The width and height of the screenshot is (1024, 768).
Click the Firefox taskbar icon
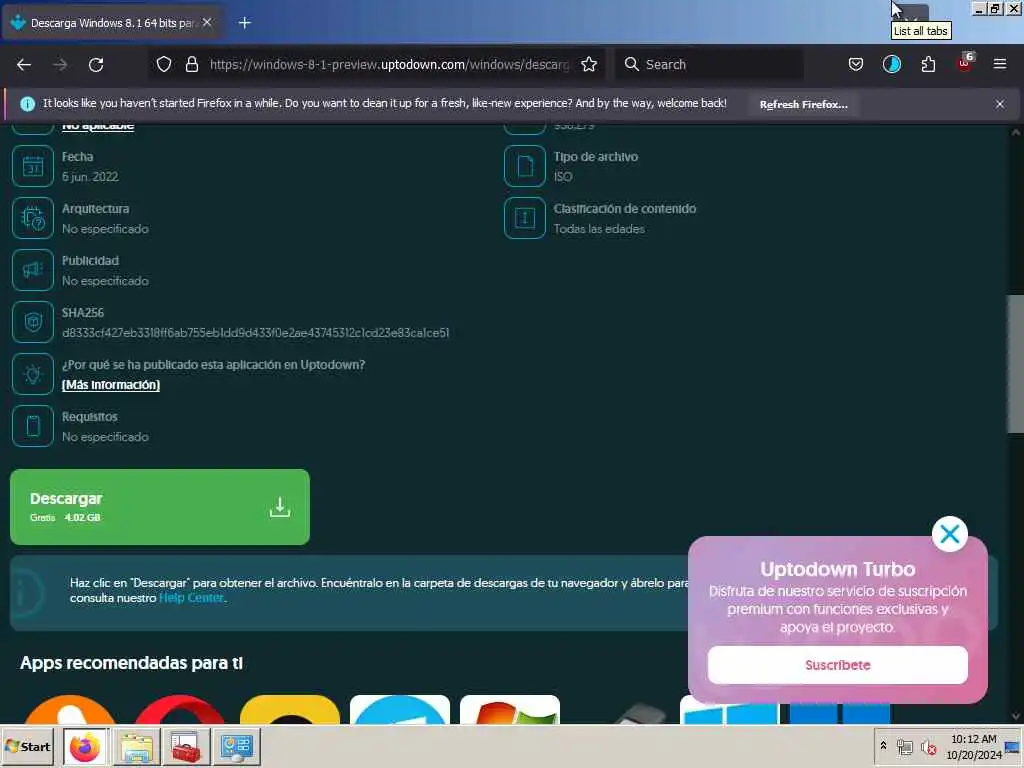pyautogui.click(x=85, y=746)
